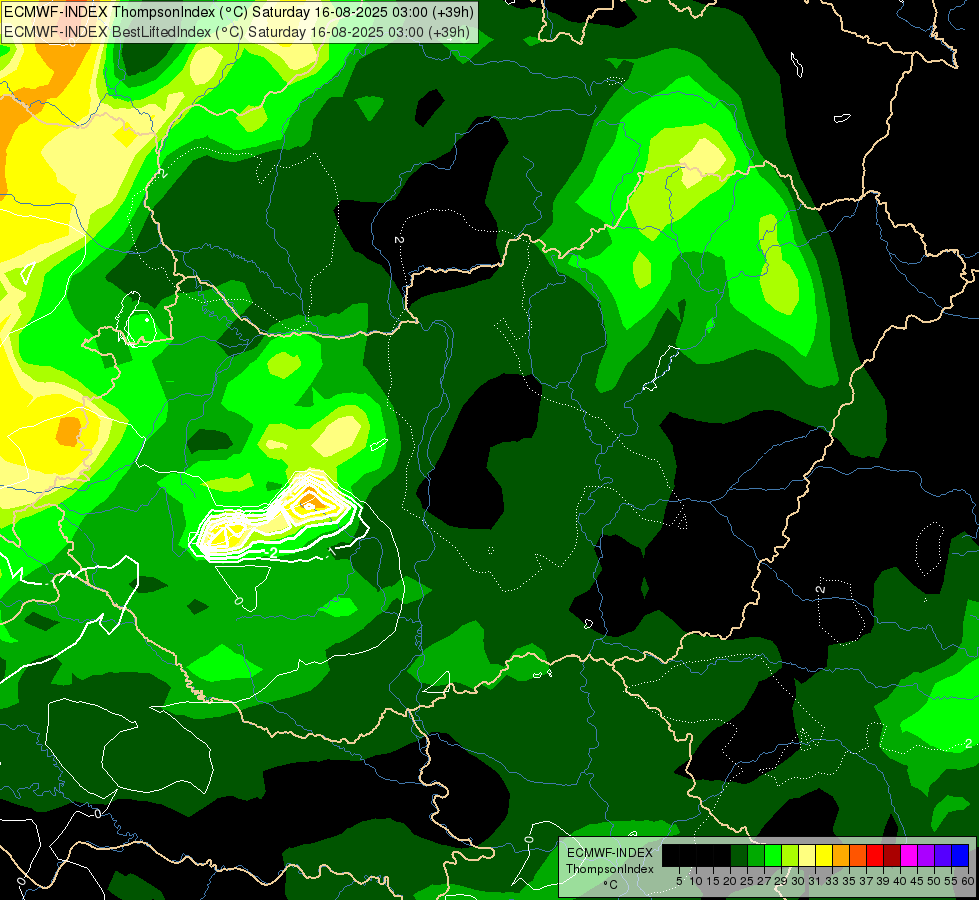The image size is (979, 900).
Task: Click the legend tick value '25'
Action: pos(747,881)
